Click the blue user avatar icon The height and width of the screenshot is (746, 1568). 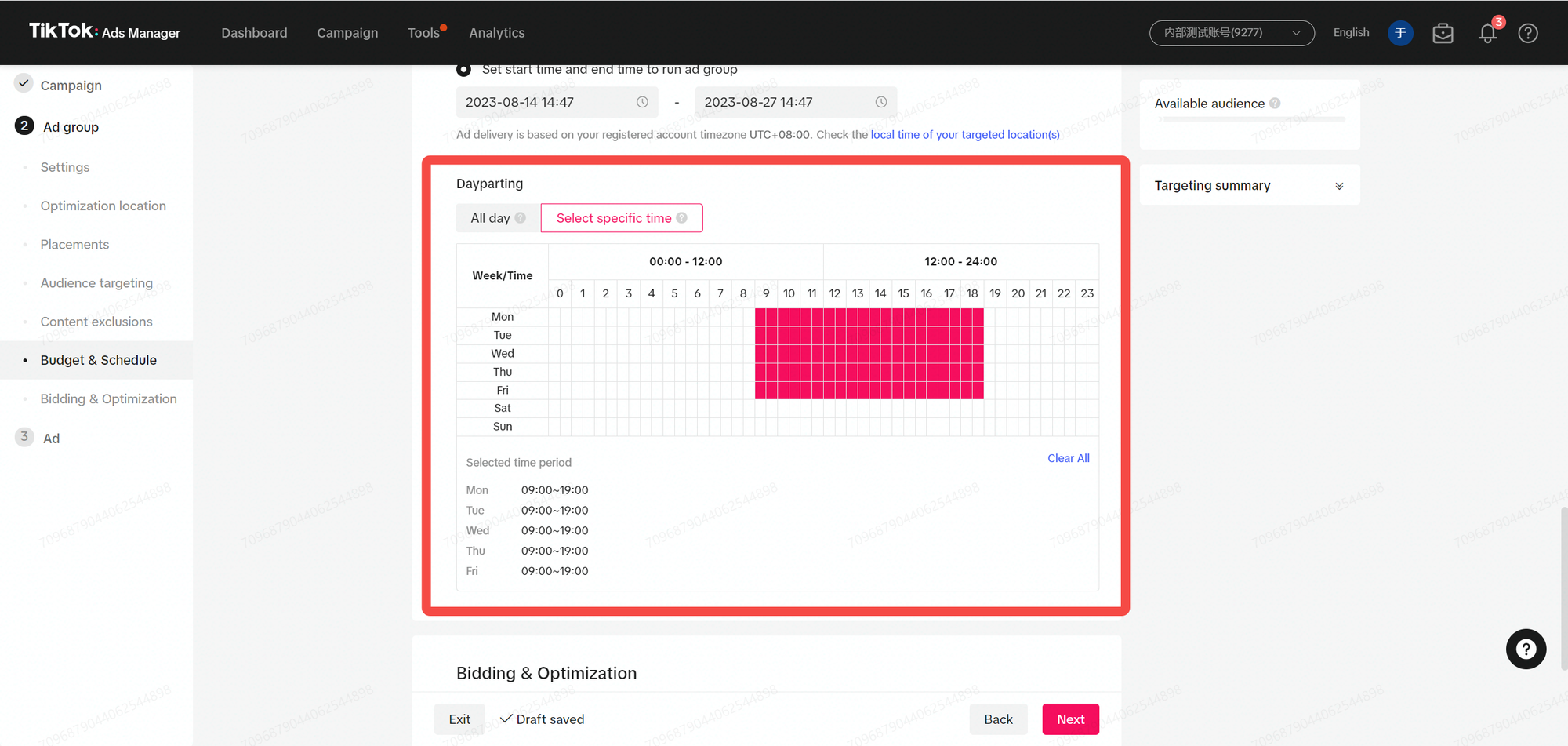1400,33
